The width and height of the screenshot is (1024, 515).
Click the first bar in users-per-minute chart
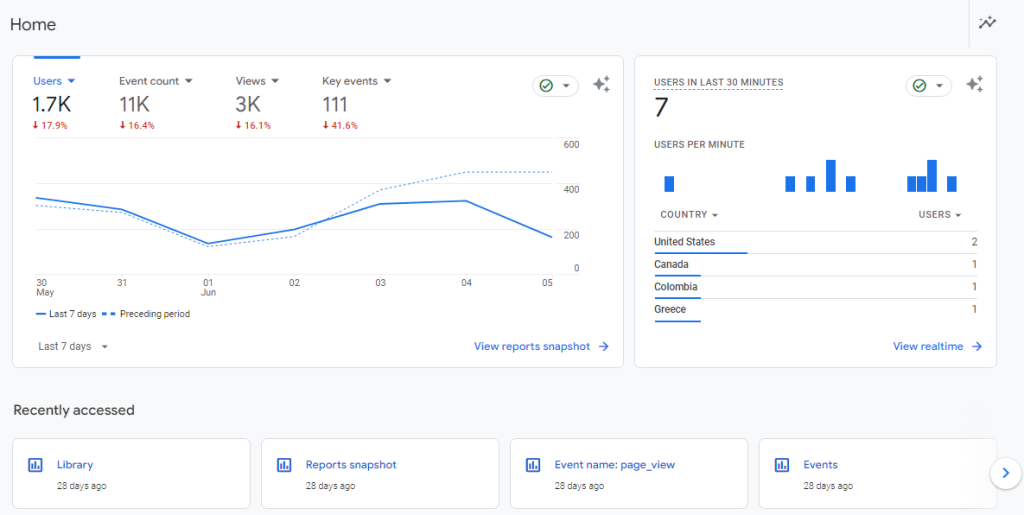669,184
